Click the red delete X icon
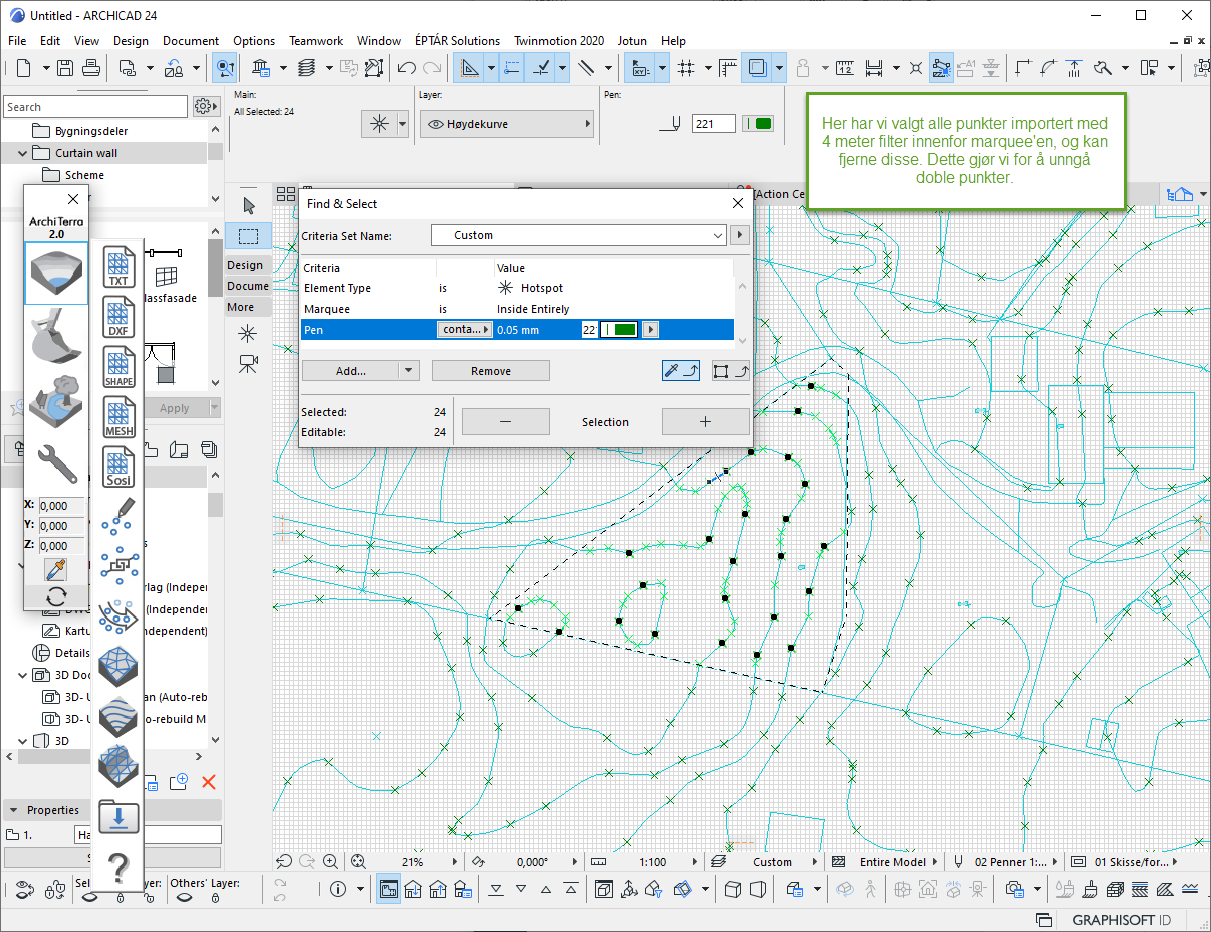Screen dimensions: 1211x932 (x=209, y=782)
